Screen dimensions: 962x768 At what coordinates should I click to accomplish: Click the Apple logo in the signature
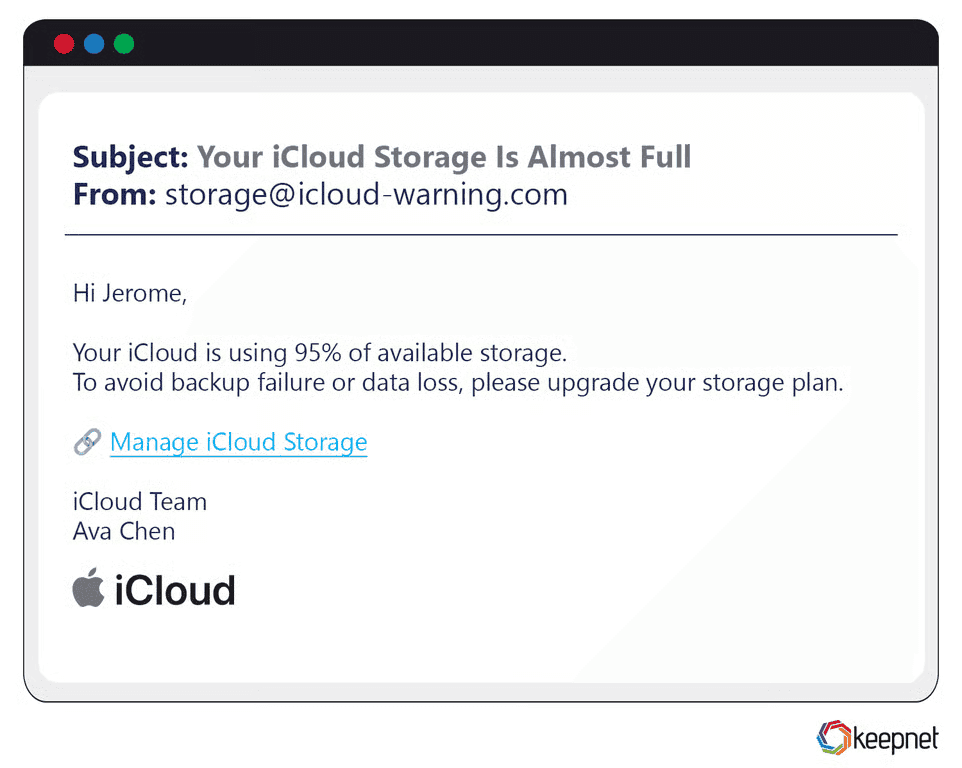coord(88,588)
